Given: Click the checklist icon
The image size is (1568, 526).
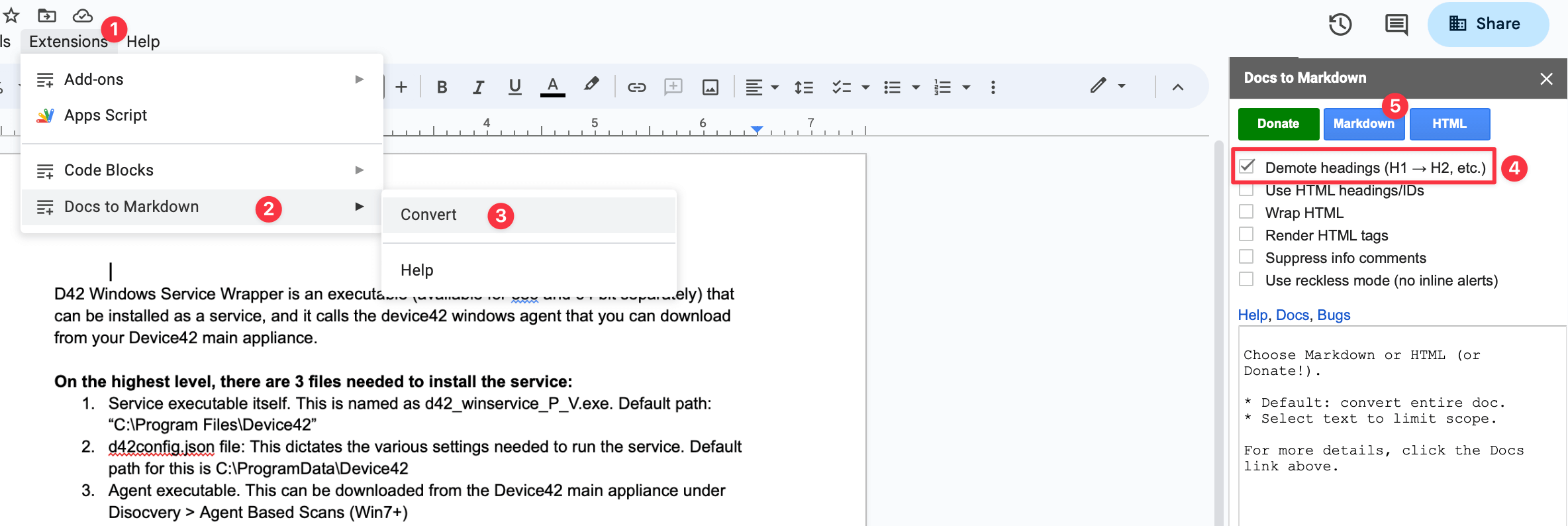Looking at the screenshot, I should click(841, 87).
